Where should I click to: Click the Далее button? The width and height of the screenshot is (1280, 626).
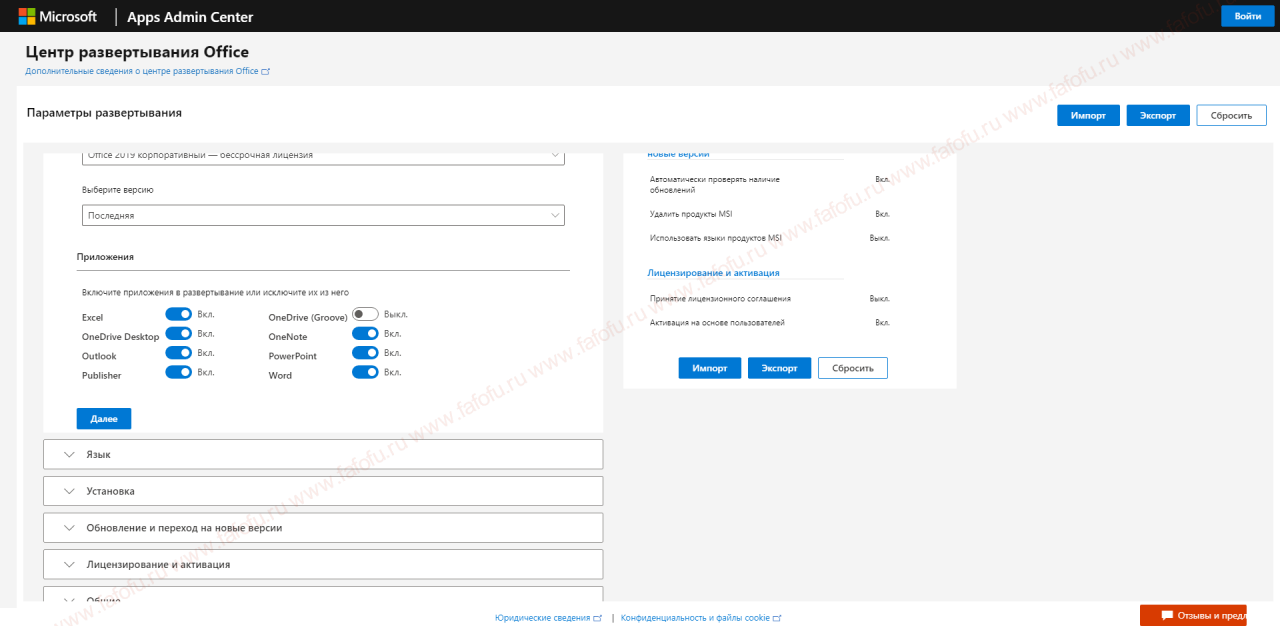pyautogui.click(x=104, y=419)
